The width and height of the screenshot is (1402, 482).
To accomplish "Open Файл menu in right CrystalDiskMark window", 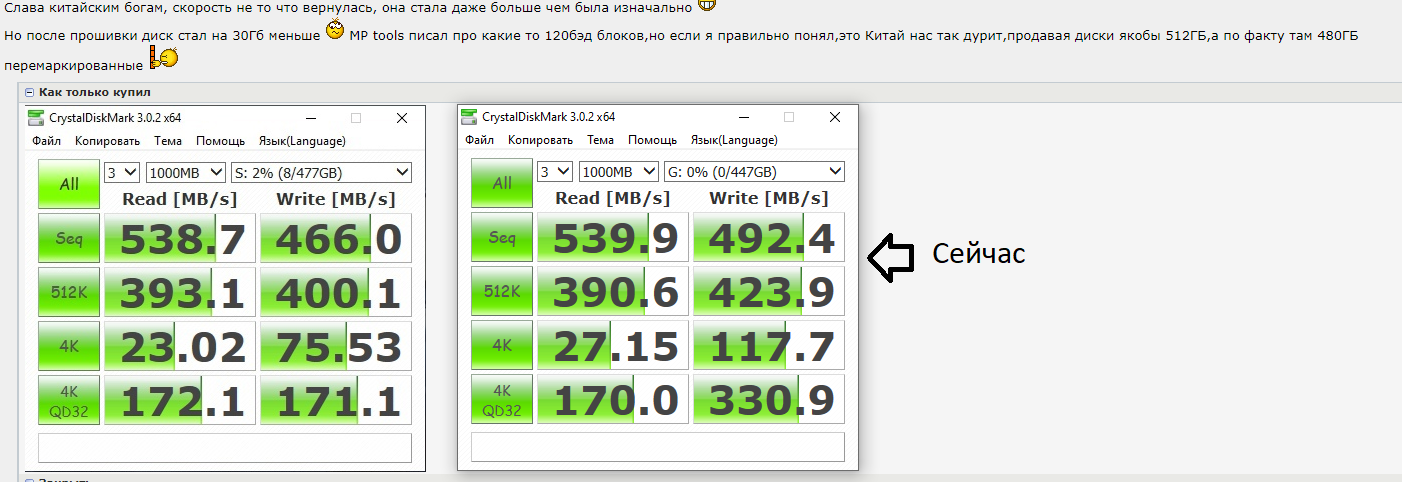I will (479, 140).
